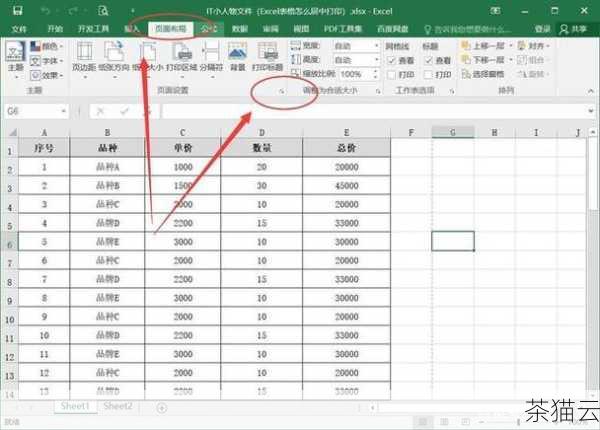Screen dimensions: 600x430
Task: Open the 对齐 align menu
Action: coord(533,46)
